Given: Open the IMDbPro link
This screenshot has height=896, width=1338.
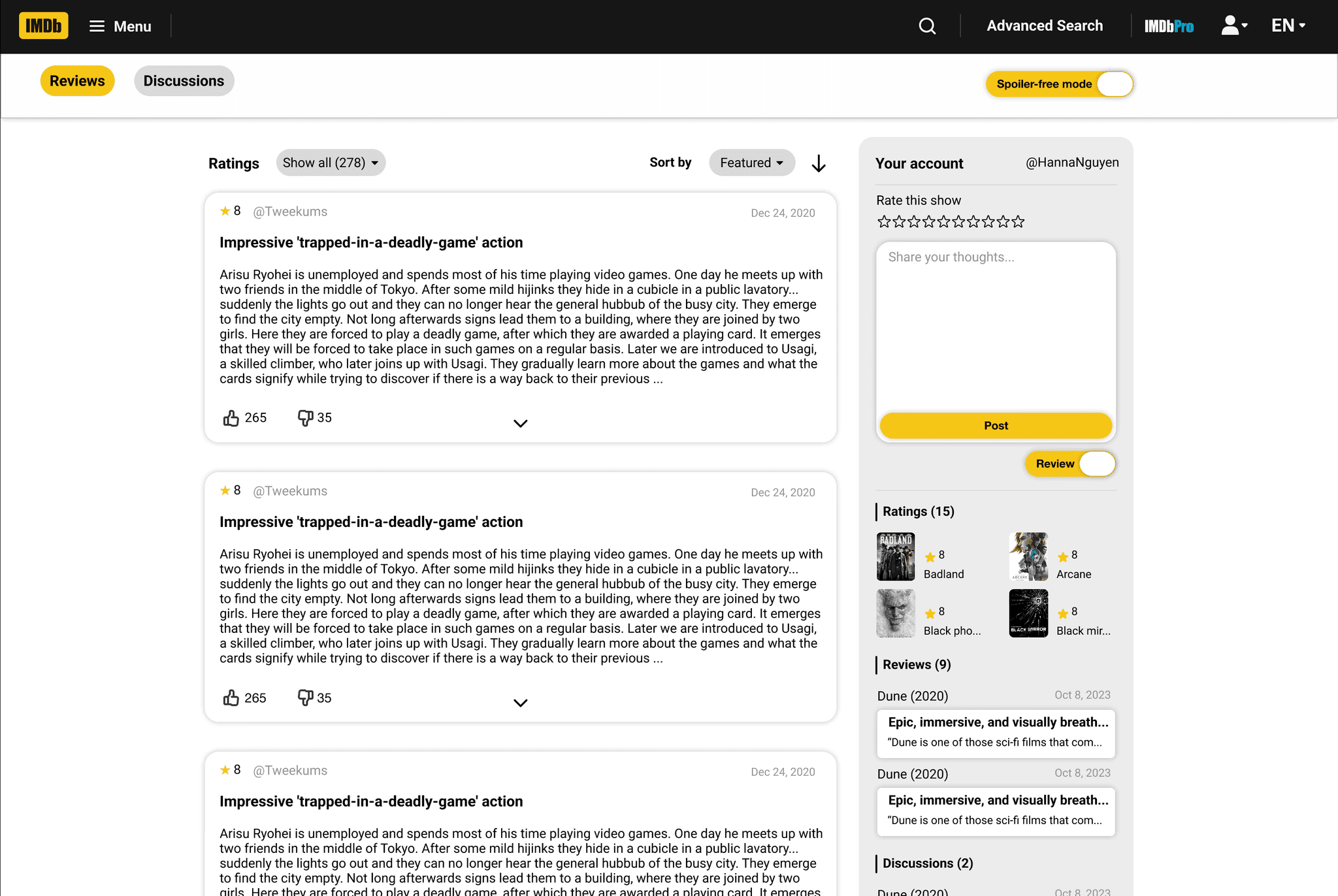Looking at the screenshot, I should click(x=1169, y=26).
